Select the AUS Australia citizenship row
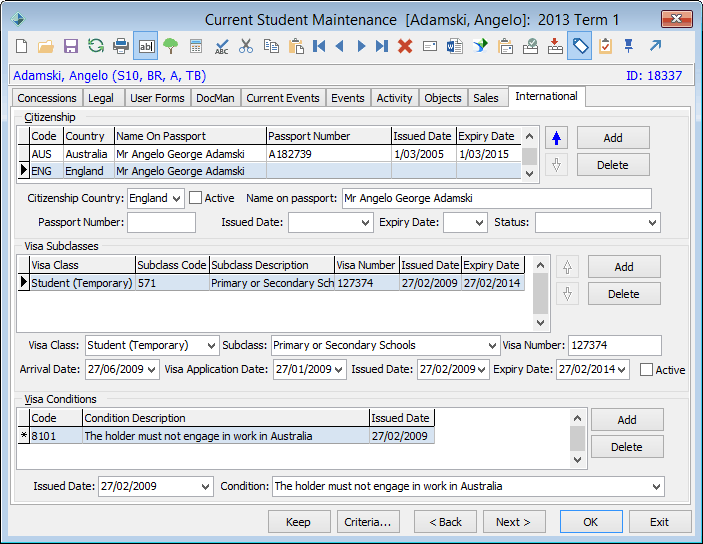This screenshot has width=703, height=544. (269, 154)
